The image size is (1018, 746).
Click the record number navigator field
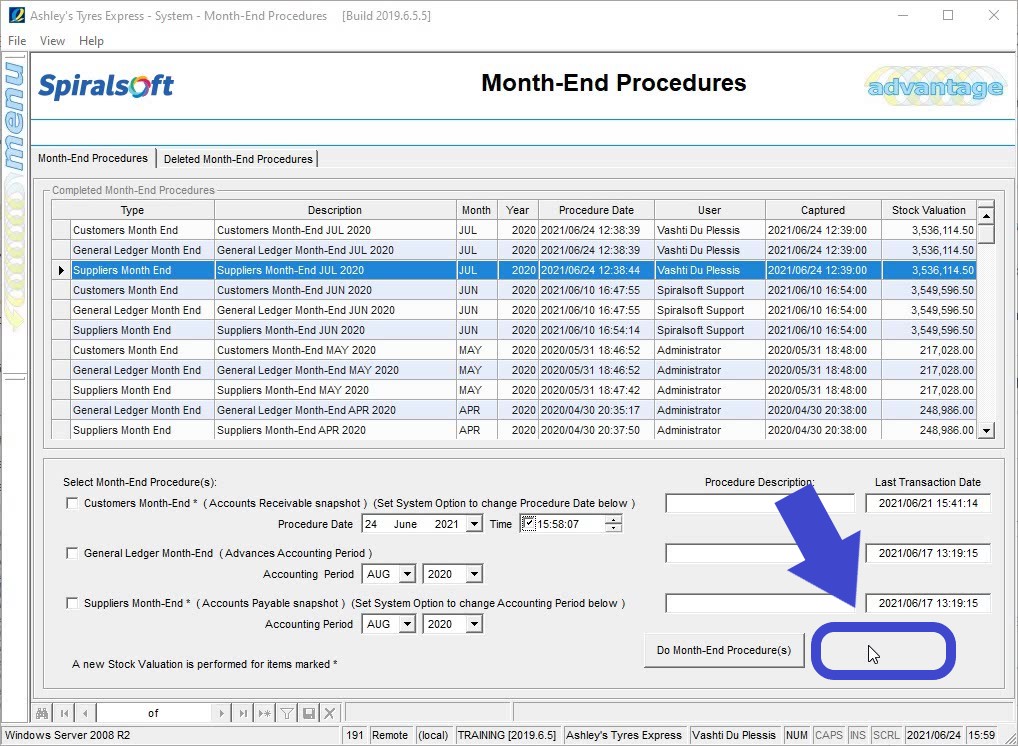pos(153,714)
